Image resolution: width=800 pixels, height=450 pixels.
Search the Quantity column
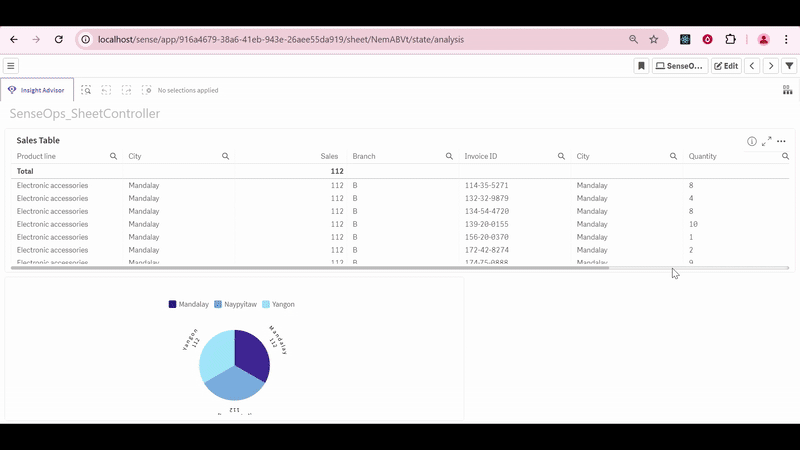click(785, 156)
